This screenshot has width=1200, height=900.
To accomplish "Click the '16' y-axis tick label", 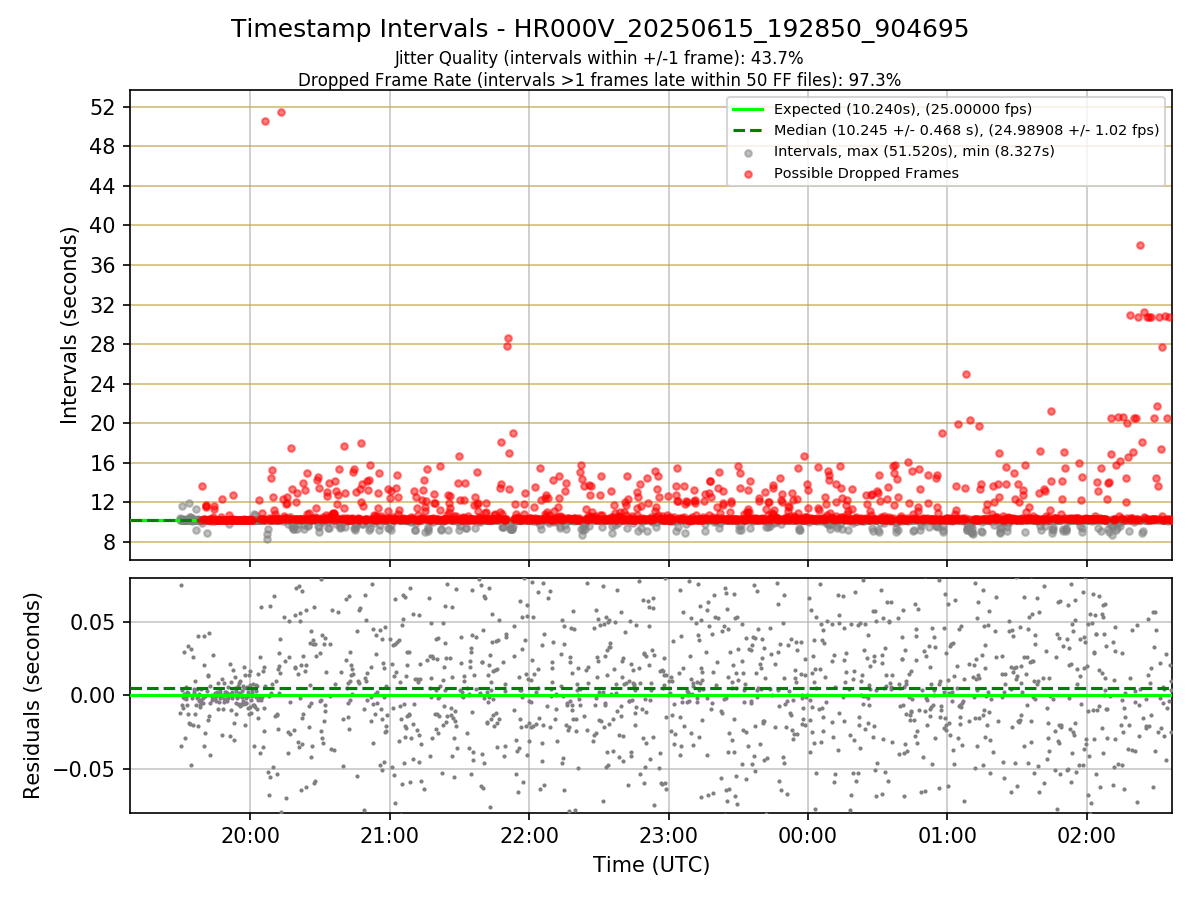I will [x=104, y=463].
